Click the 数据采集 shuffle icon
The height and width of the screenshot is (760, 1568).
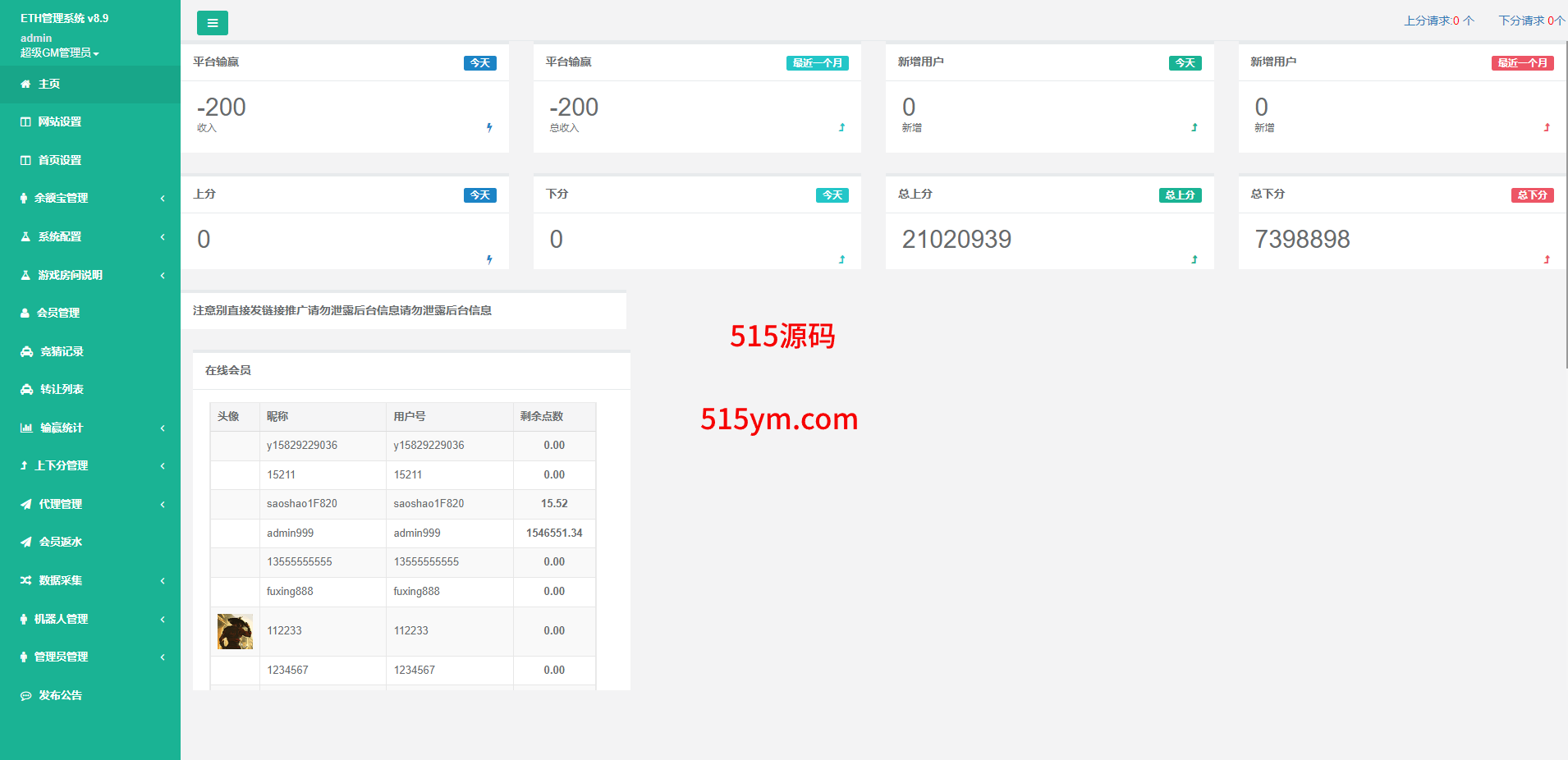(x=26, y=580)
